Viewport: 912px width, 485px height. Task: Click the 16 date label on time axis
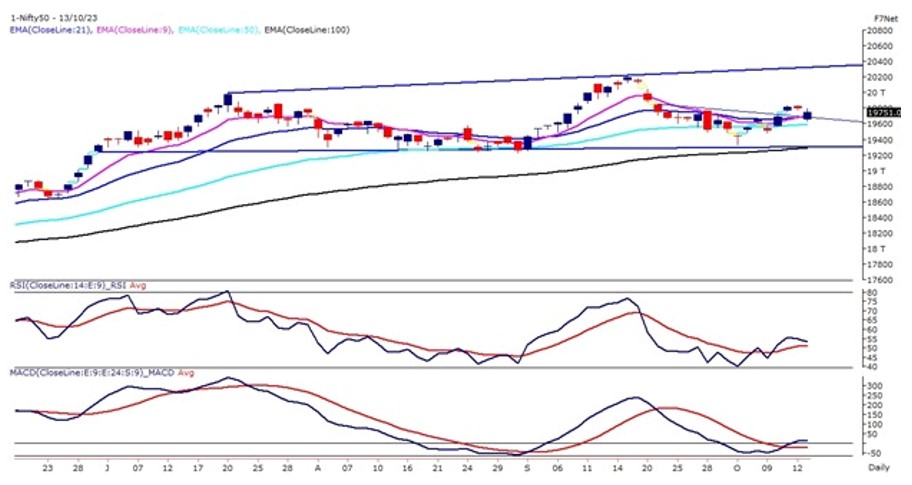tap(407, 467)
